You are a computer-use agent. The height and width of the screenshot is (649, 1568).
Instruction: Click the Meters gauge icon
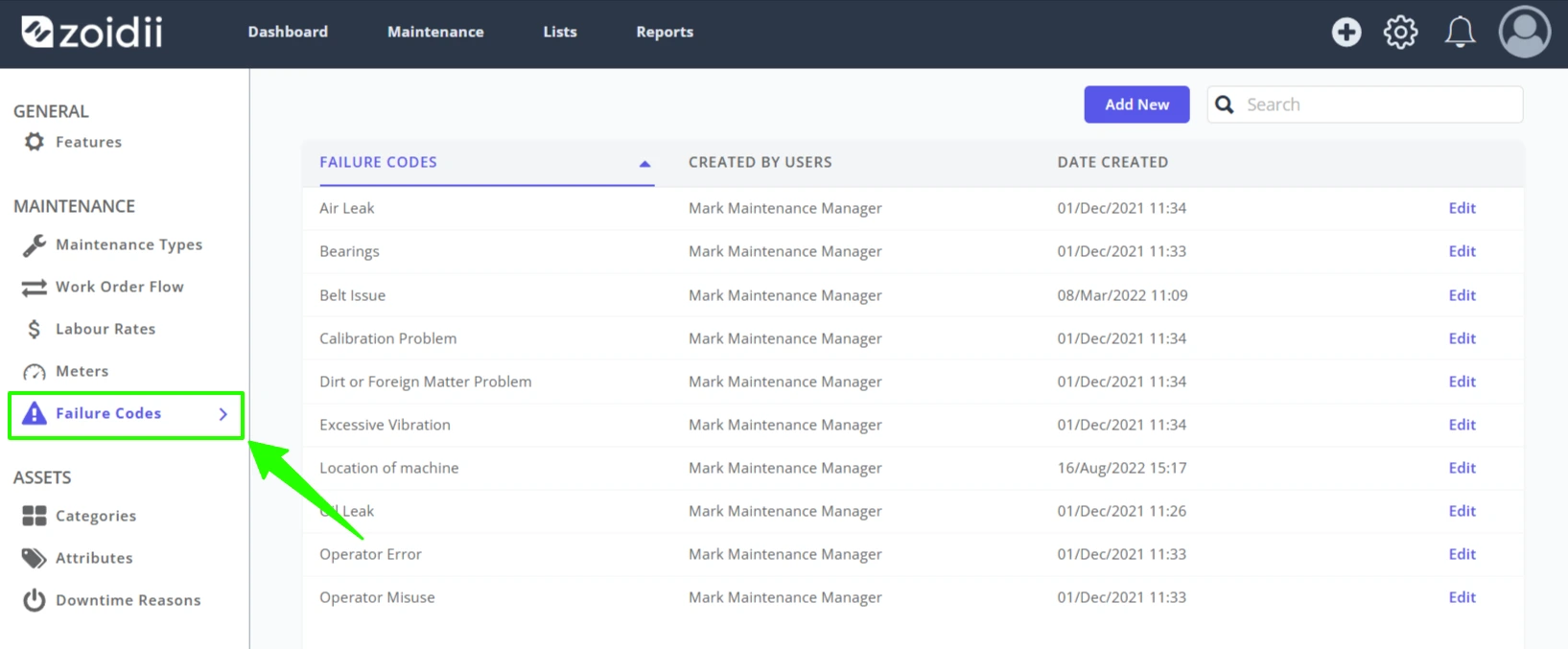pos(35,372)
